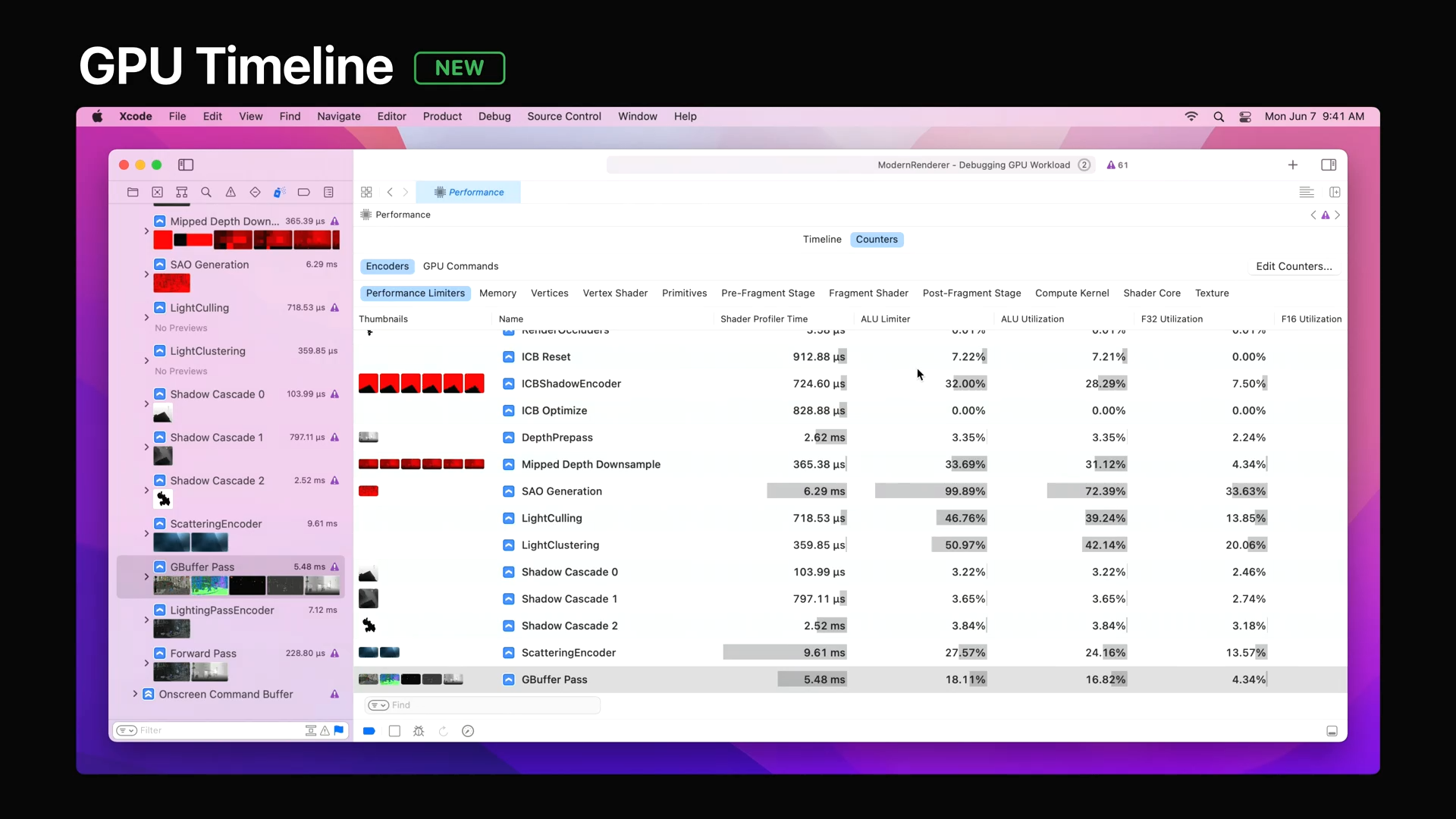Viewport: 1456px width, 819px height.
Task: Expand the Onscreen Command Buffer item
Action: point(135,694)
